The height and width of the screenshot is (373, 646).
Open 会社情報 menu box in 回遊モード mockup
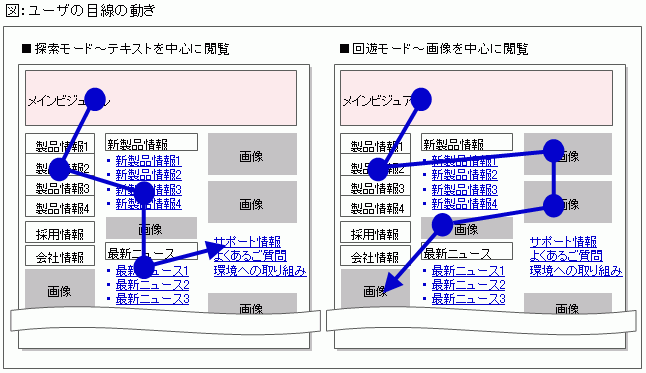pyautogui.click(x=375, y=256)
